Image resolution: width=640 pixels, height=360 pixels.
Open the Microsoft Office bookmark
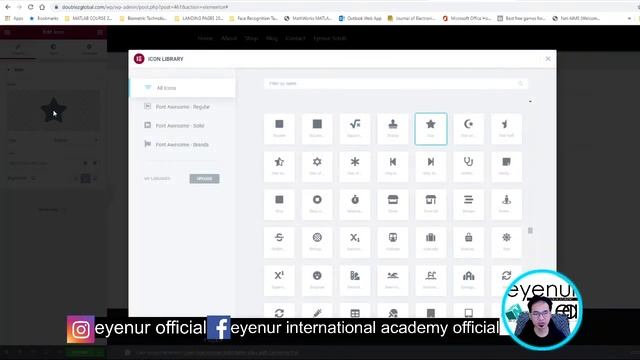pos(467,18)
